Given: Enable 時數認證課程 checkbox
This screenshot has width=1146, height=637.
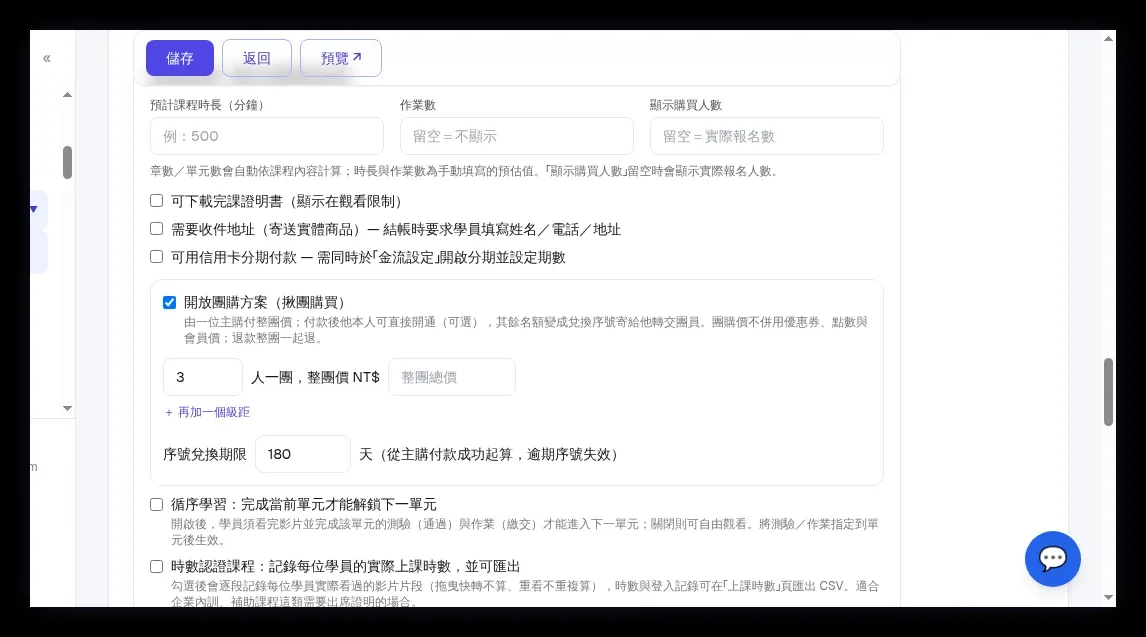Looking at the screenshot, I should [x=156, y=567].
